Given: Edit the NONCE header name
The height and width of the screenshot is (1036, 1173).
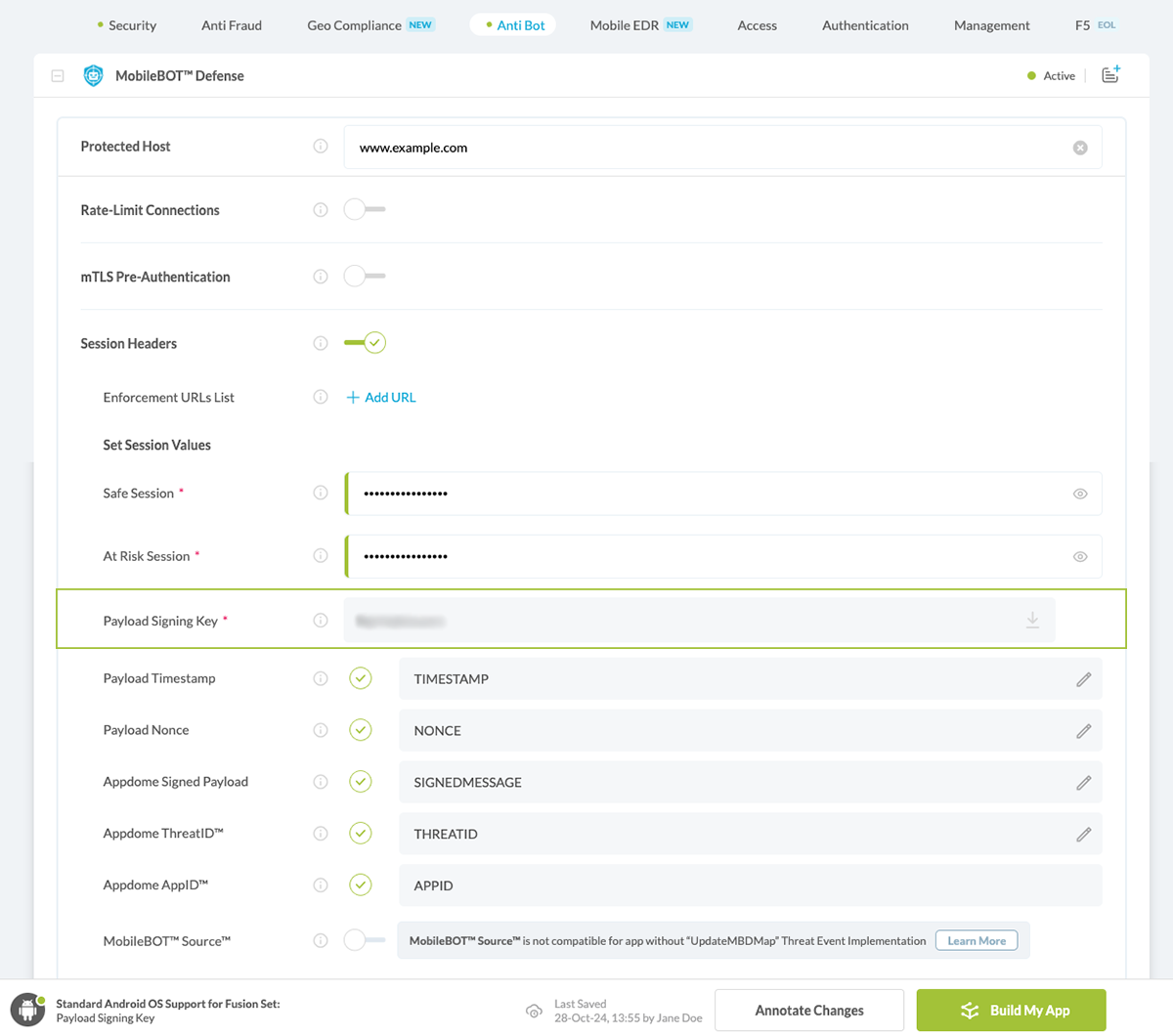Looking at the screenshot, I should (1084, 731).
